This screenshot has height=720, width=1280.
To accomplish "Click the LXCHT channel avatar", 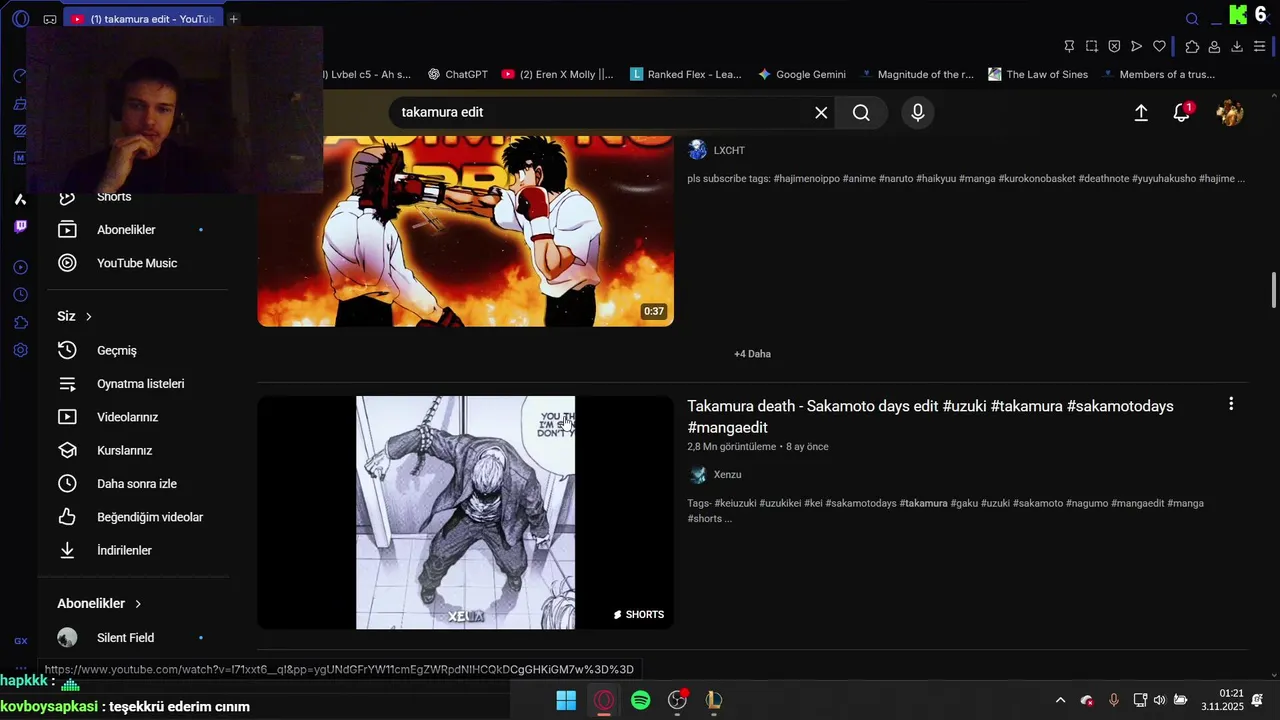I will coord(697,151).
